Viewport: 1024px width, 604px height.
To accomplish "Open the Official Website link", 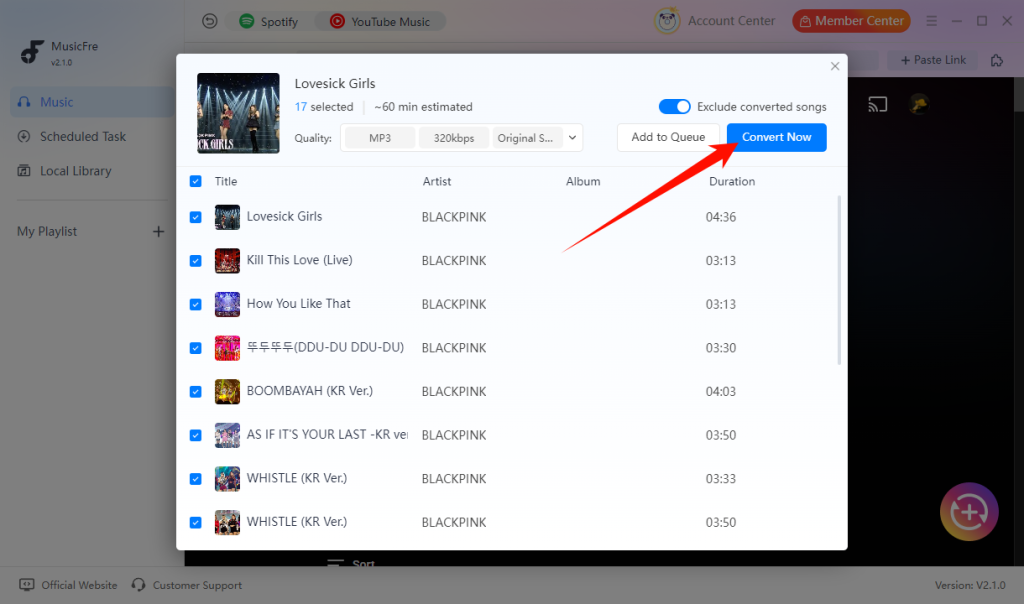I will click(69, 585).
